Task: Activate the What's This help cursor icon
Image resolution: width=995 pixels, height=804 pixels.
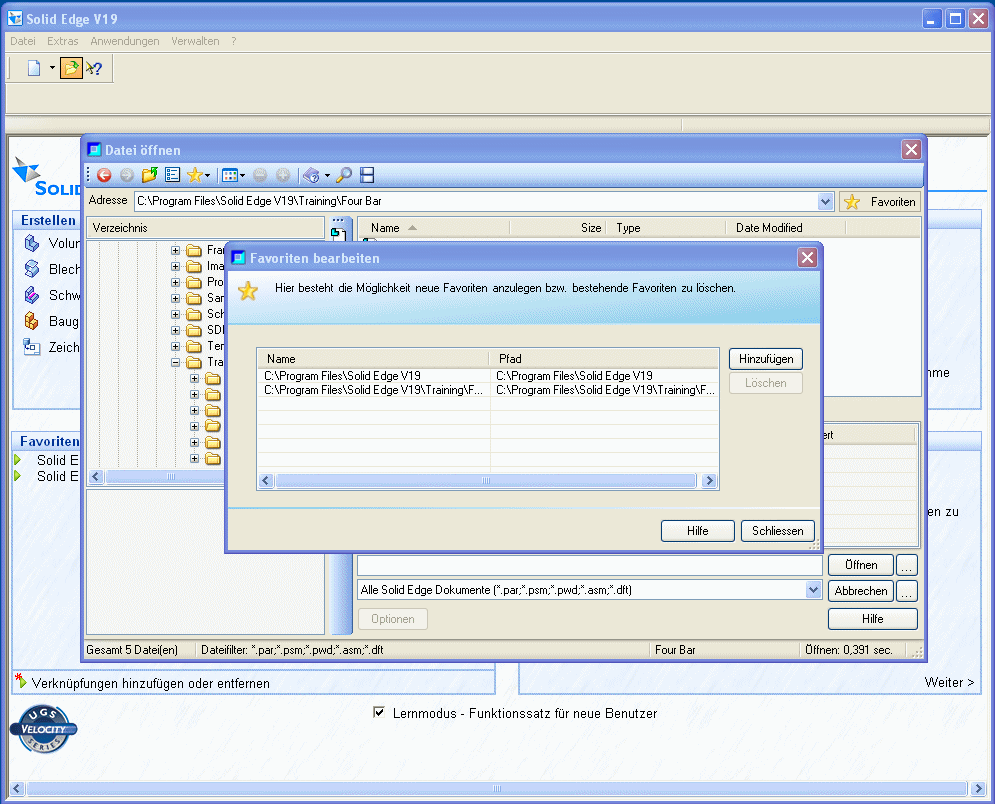Action: tap(94, 68)
